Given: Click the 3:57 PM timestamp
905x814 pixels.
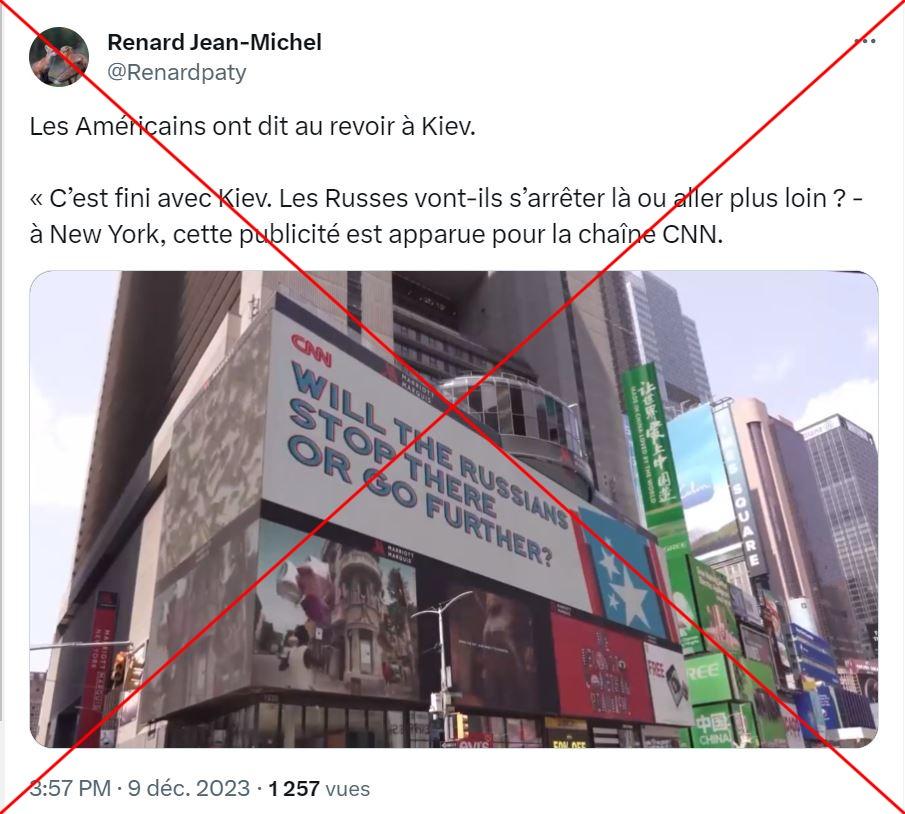Looking at the screenshot, I should (70, 788).
